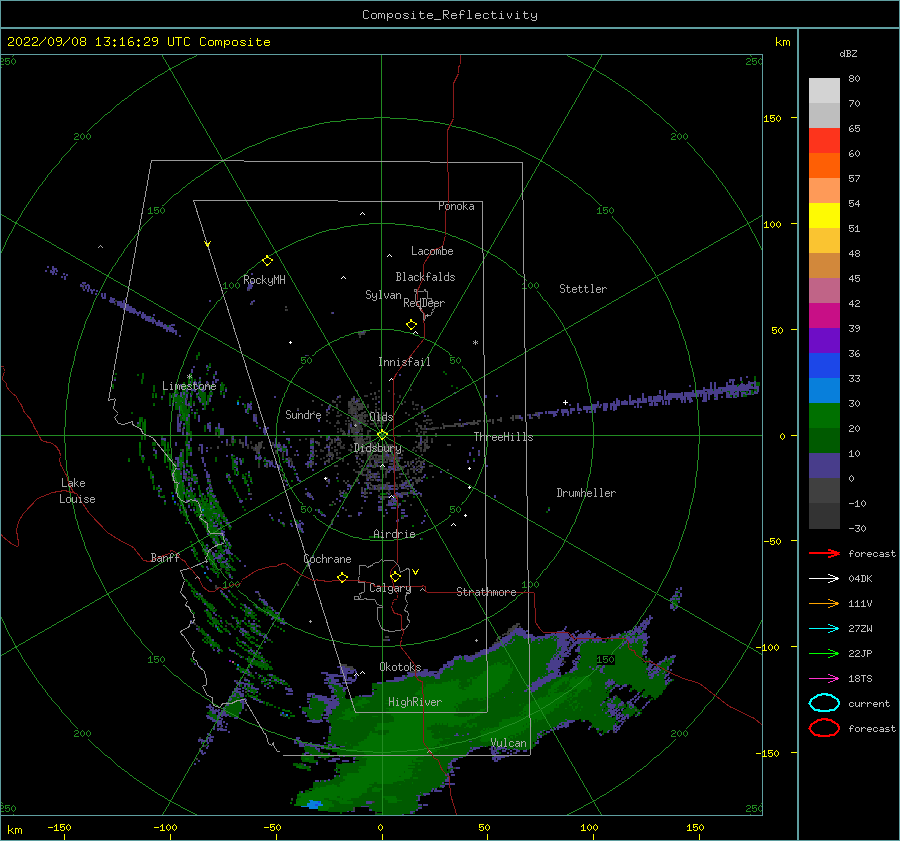Image resolution: width=900 pixels, height=841 pixels.
Task: Click the magenta 18TS arrow icon
Action: (x=824, y=679)
